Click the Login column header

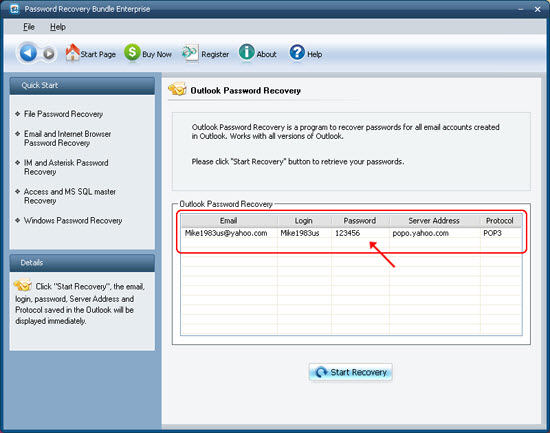click(x=304, y=221)
